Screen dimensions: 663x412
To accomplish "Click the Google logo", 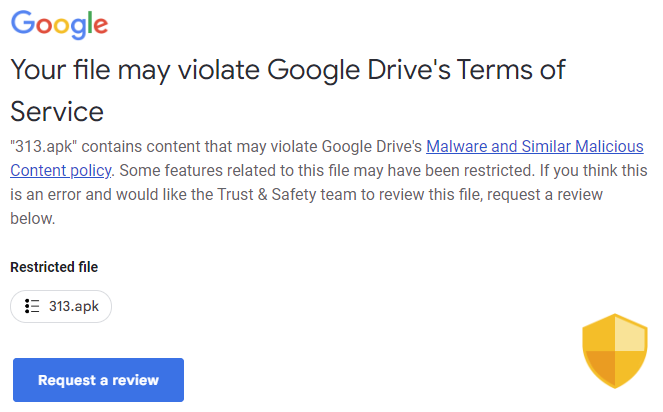I will coord(59,26).
